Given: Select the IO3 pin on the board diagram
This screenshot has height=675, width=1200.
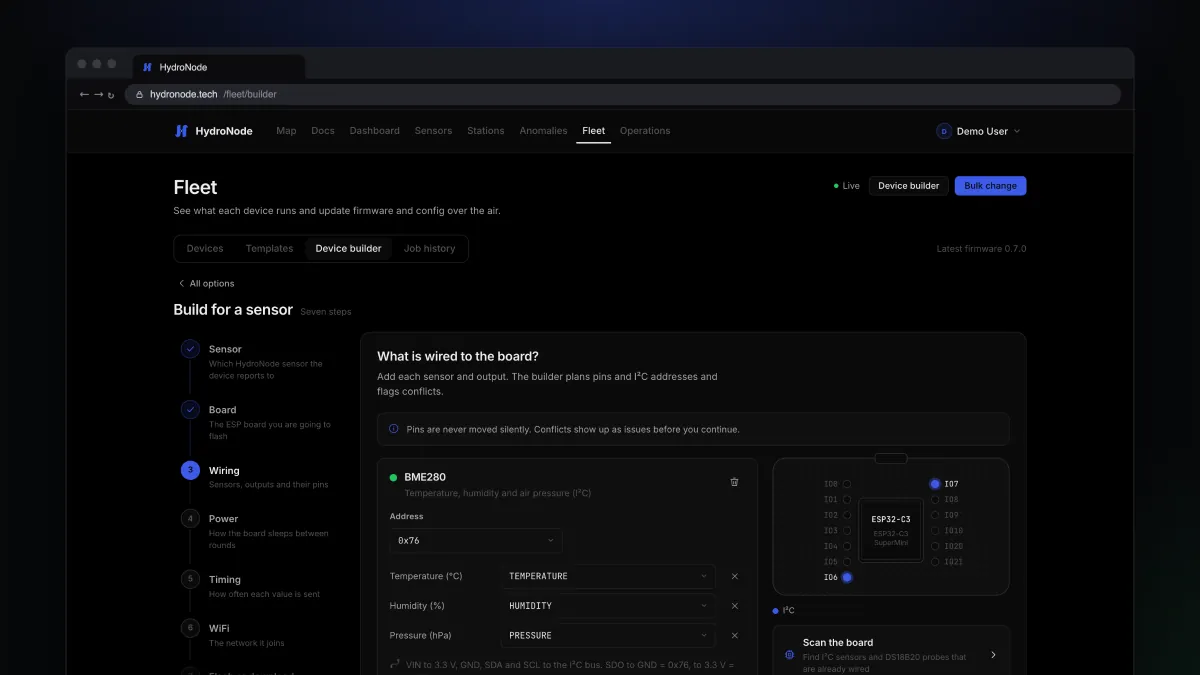Looking at the screenshot, I should click(847, 531).
